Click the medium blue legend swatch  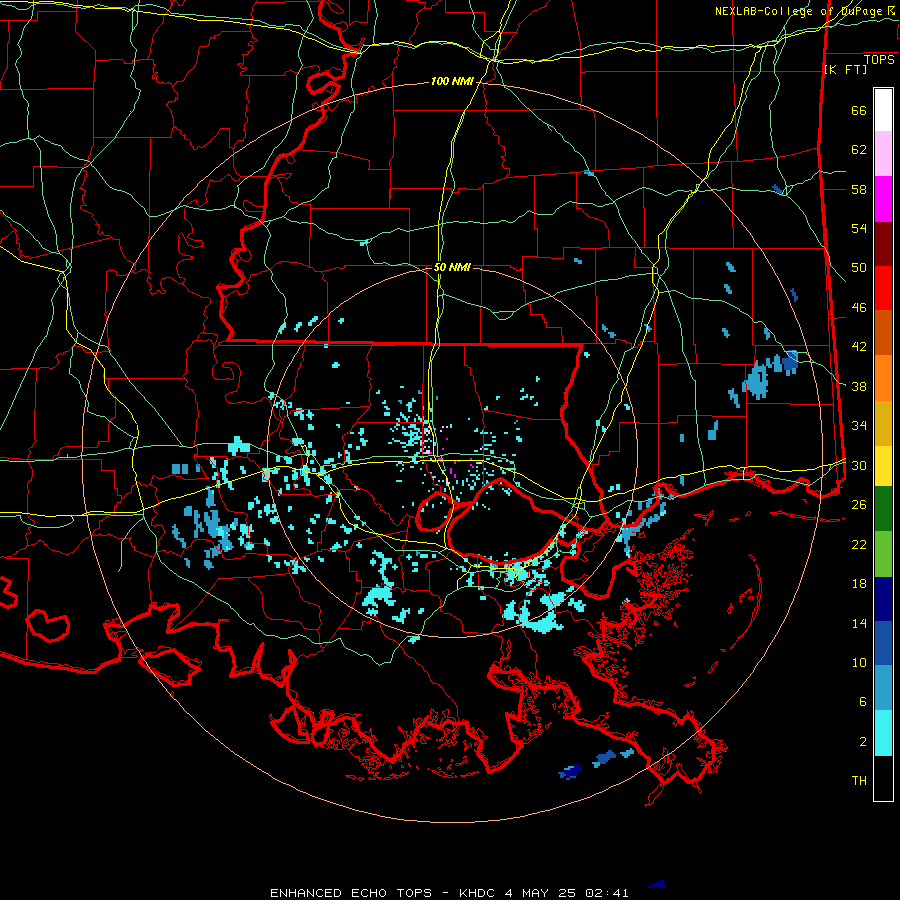883,643
